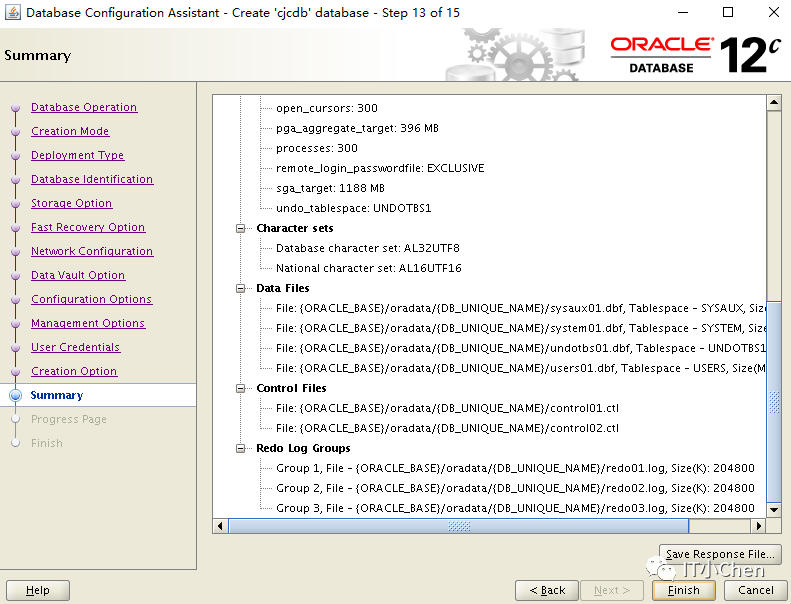Jump to Management Options step
791x604 pixels.
(x=88, y=323)
